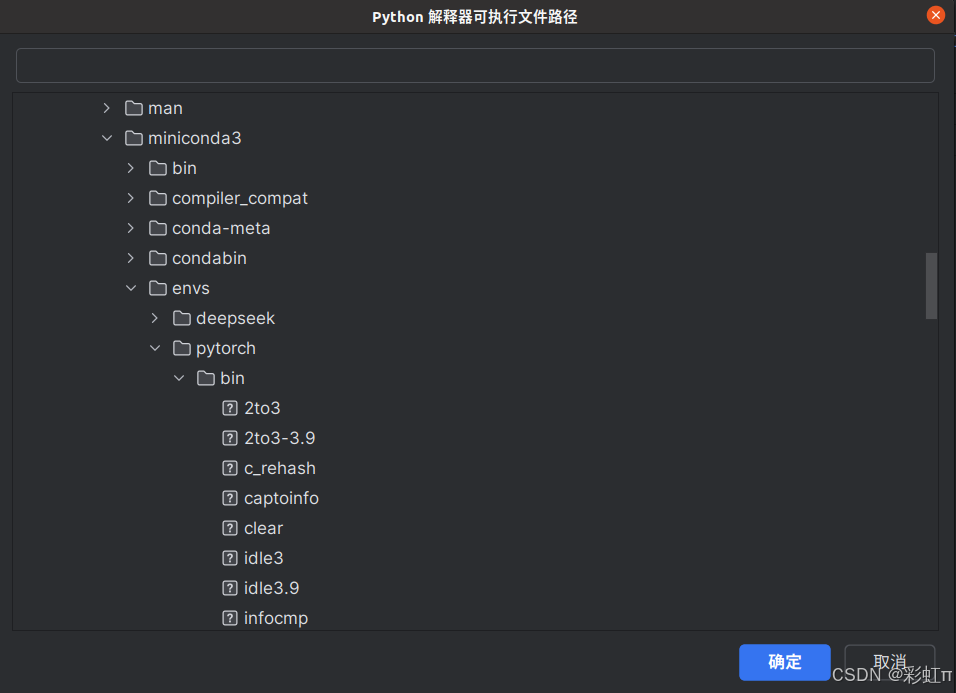The width and height of the screenshot is (956, 693).
Task: Click the interpreter path input field
Action: click(x=475, y=65)
